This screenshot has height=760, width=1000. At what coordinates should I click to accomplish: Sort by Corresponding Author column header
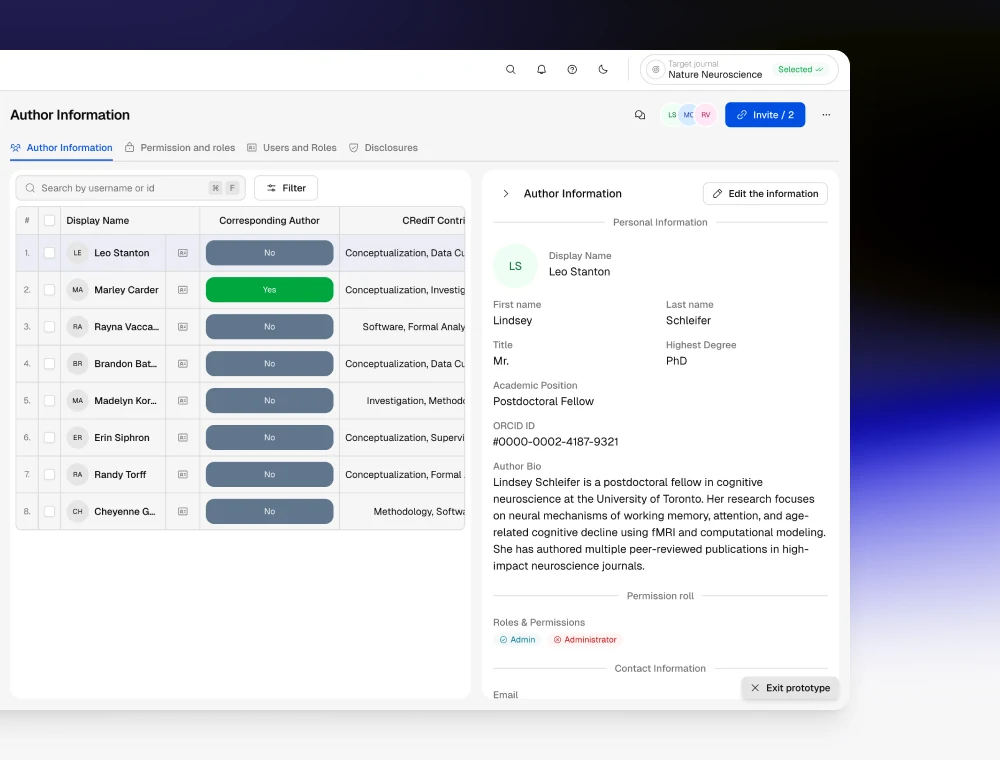(x=269, y=221)
